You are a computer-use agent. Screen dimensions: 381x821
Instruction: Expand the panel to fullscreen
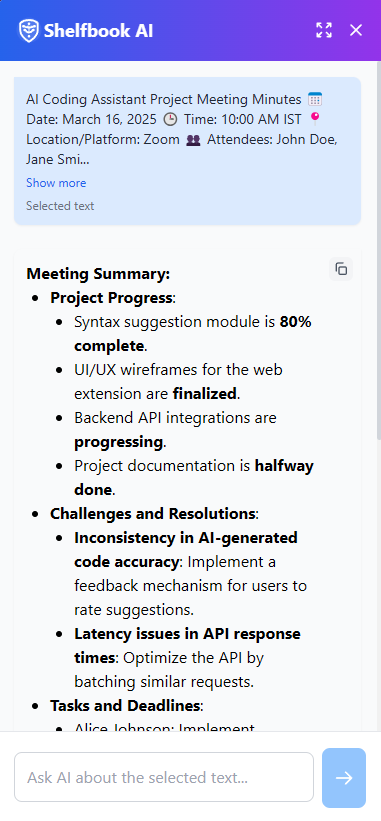coord(324,30)
